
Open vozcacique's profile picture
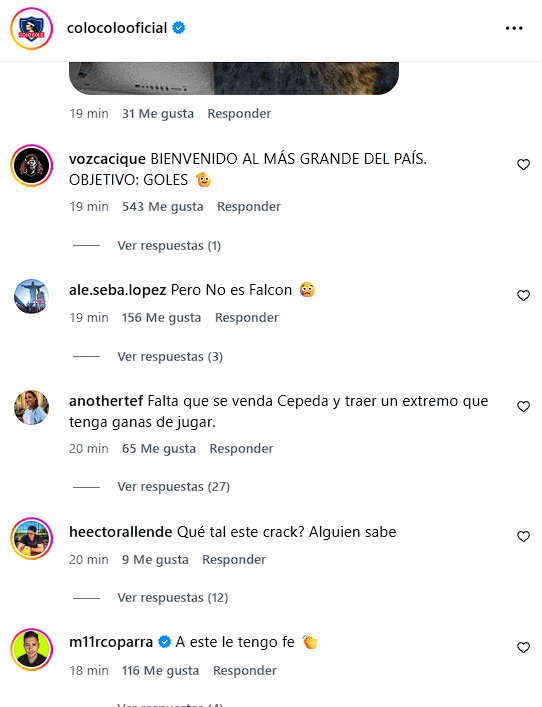pos(32,165)
